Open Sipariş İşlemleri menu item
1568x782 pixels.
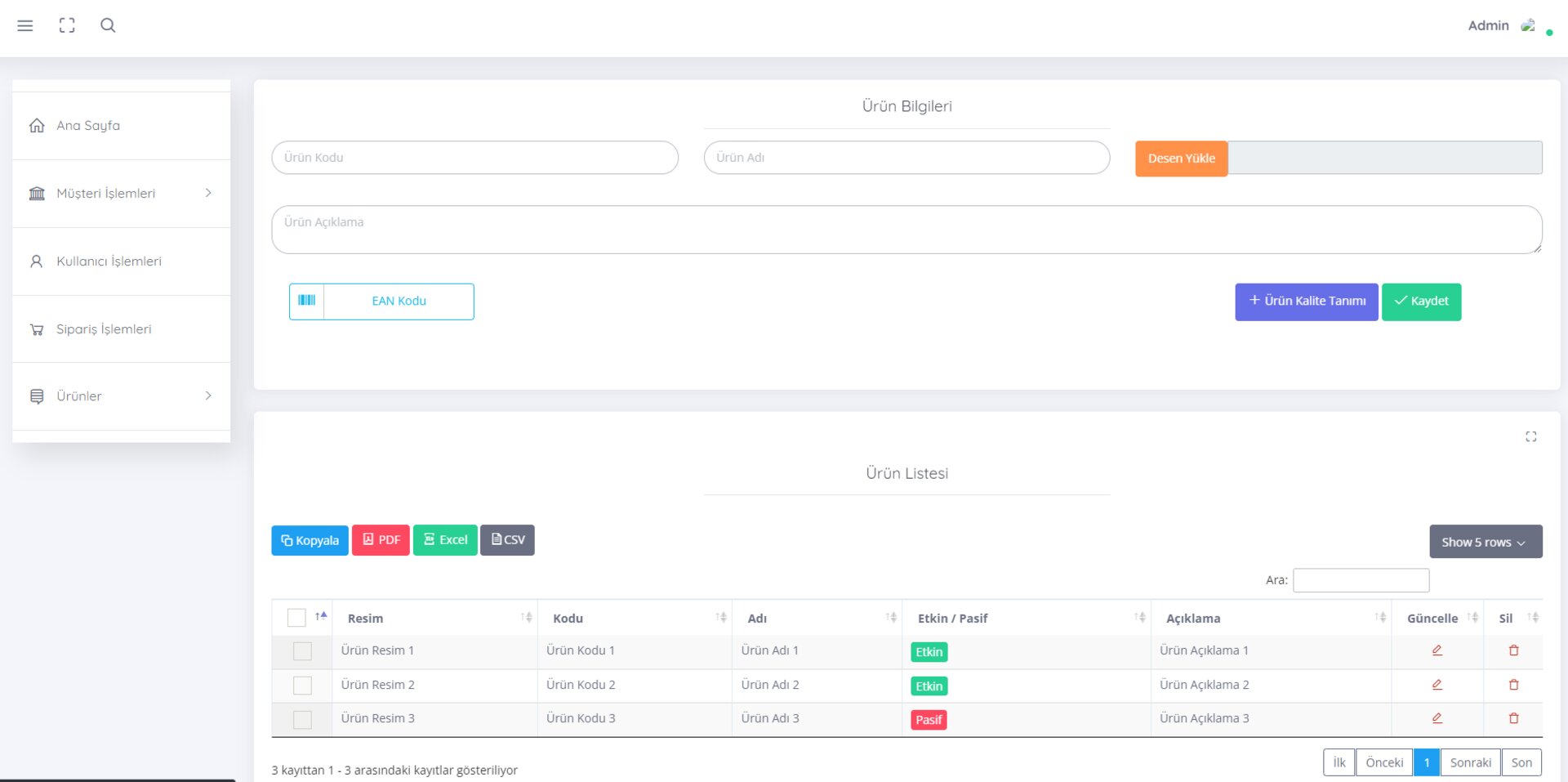121,329
